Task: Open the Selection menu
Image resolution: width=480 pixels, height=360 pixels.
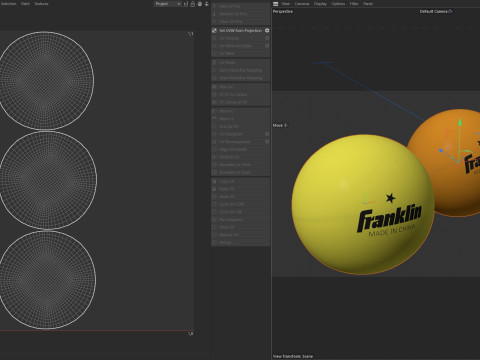Action: (8, 4)
